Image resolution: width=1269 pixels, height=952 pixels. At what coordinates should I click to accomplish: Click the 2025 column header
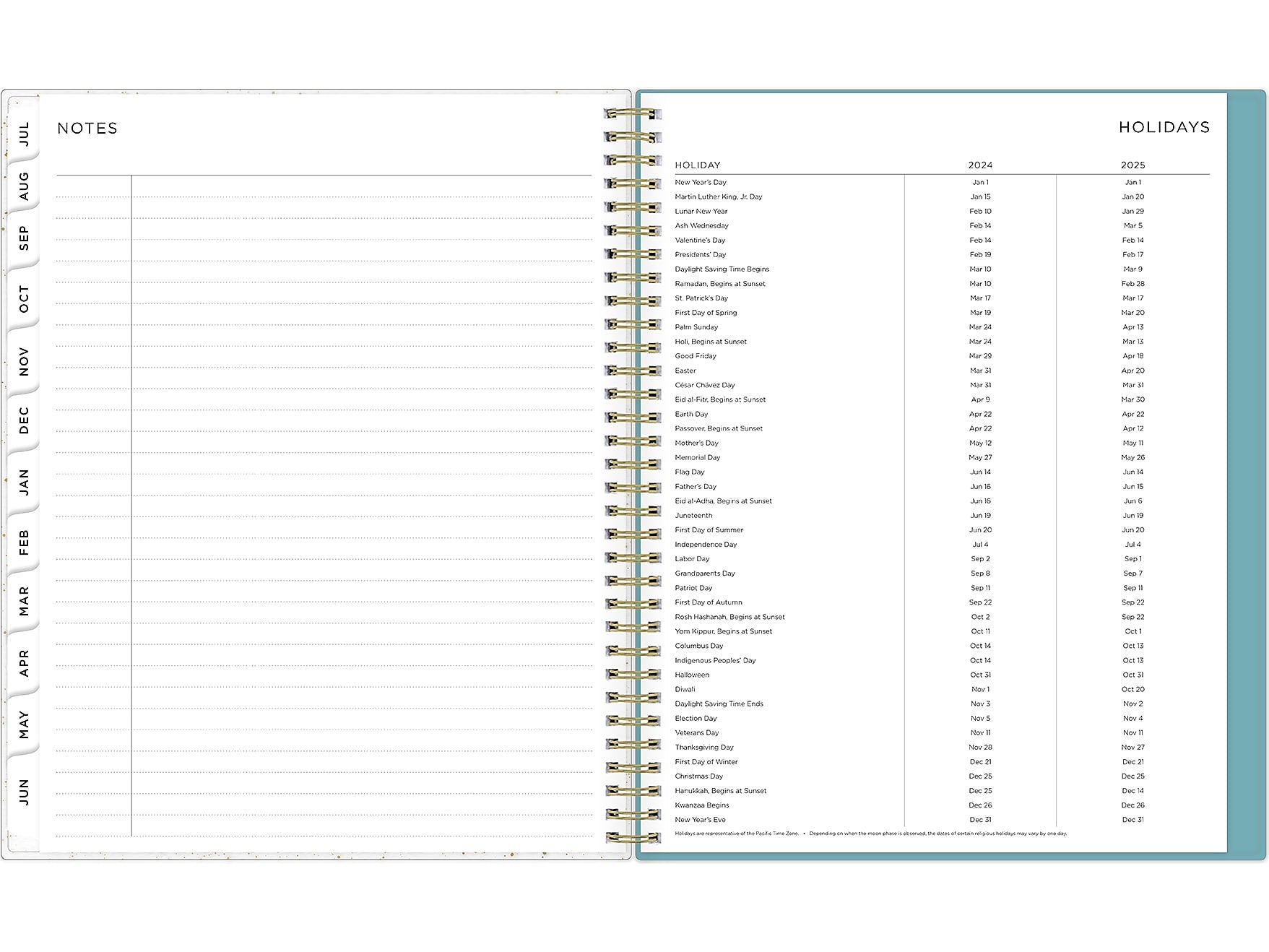click(x=1133, y=165)
